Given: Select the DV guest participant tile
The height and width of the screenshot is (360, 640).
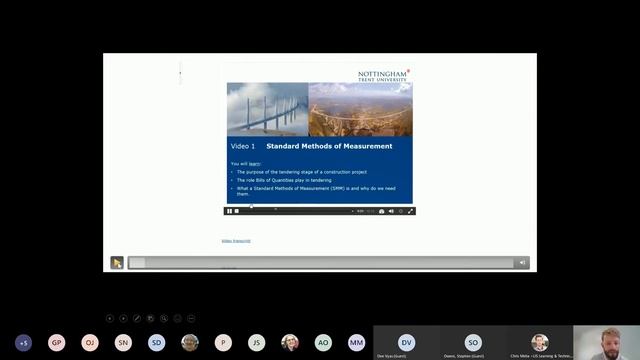Looking at the screenshot, I should [x=407, y=343].
